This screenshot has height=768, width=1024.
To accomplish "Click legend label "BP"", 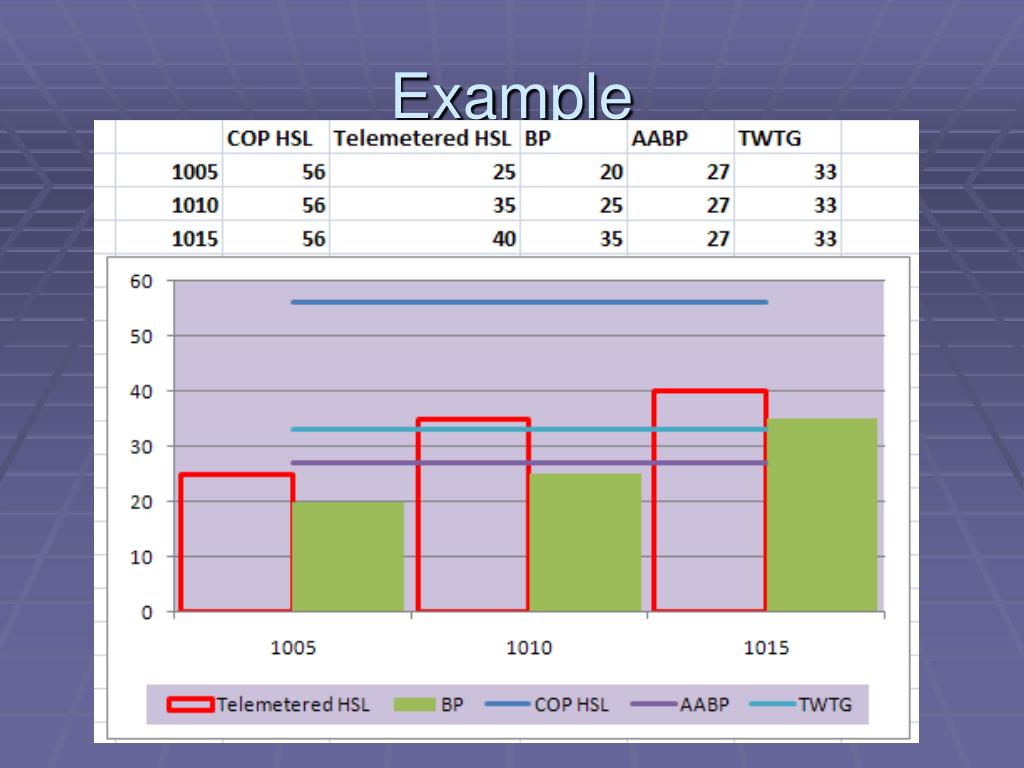I will click(x=452, y=705).
